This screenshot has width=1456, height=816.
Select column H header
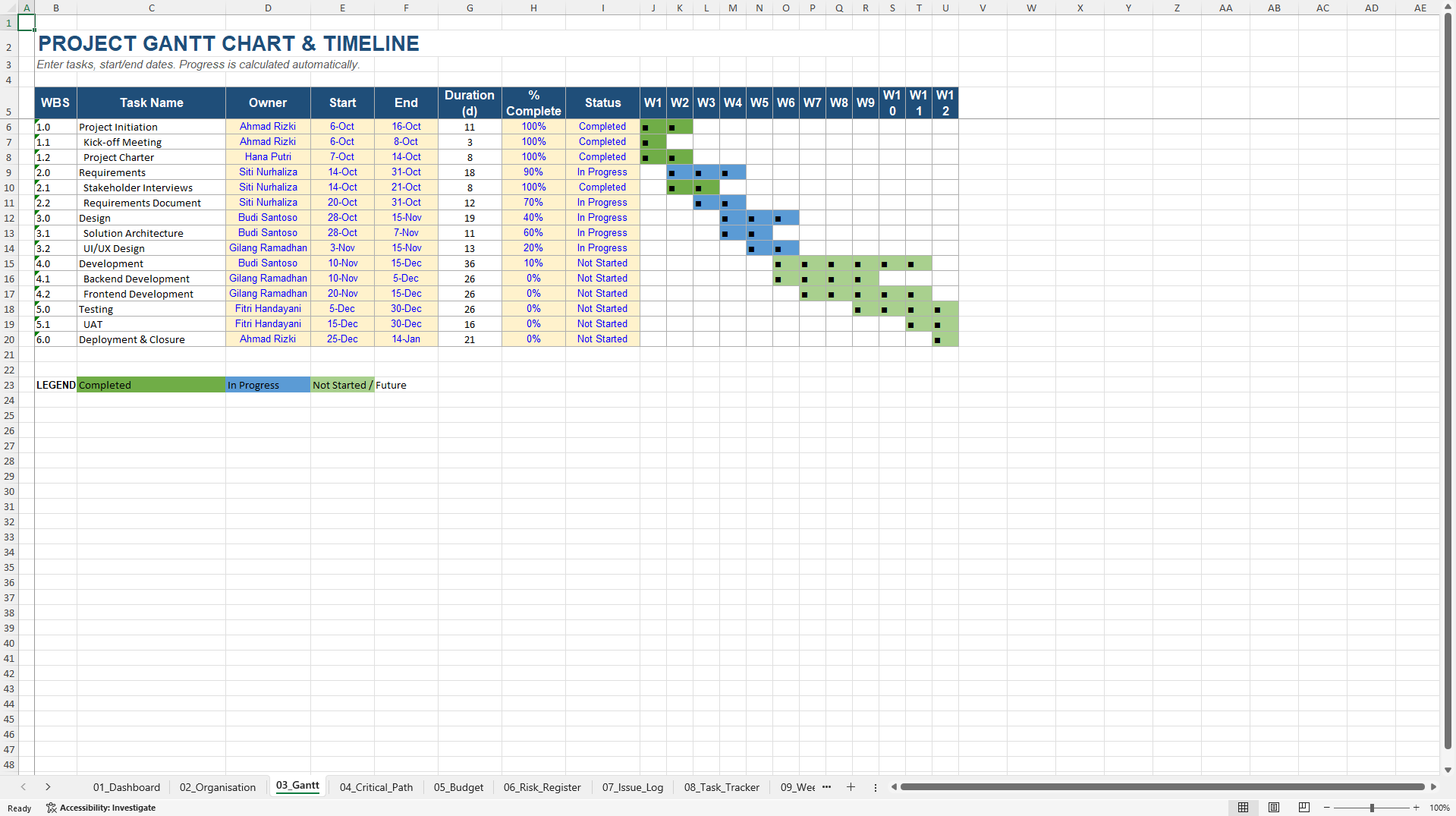[533, 8]
